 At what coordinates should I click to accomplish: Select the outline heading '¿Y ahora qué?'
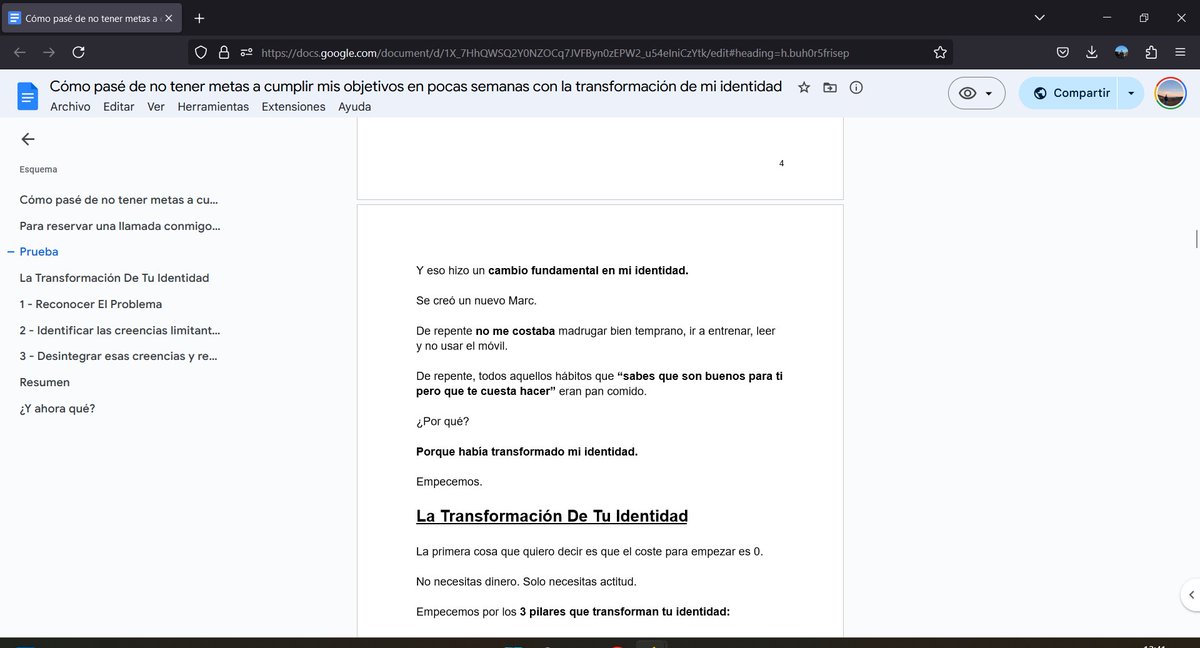point(57,408)
